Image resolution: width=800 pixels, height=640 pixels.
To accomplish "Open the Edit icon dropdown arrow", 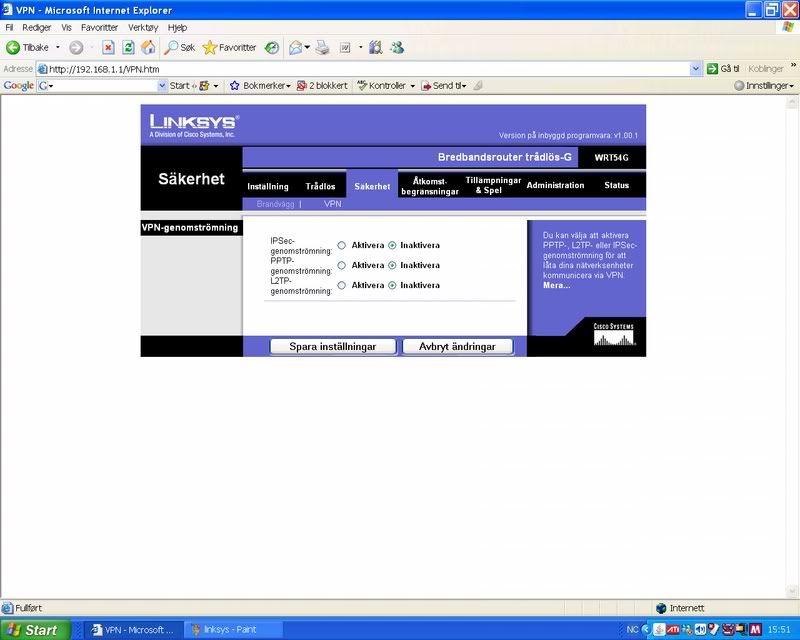I will point(361,47).
